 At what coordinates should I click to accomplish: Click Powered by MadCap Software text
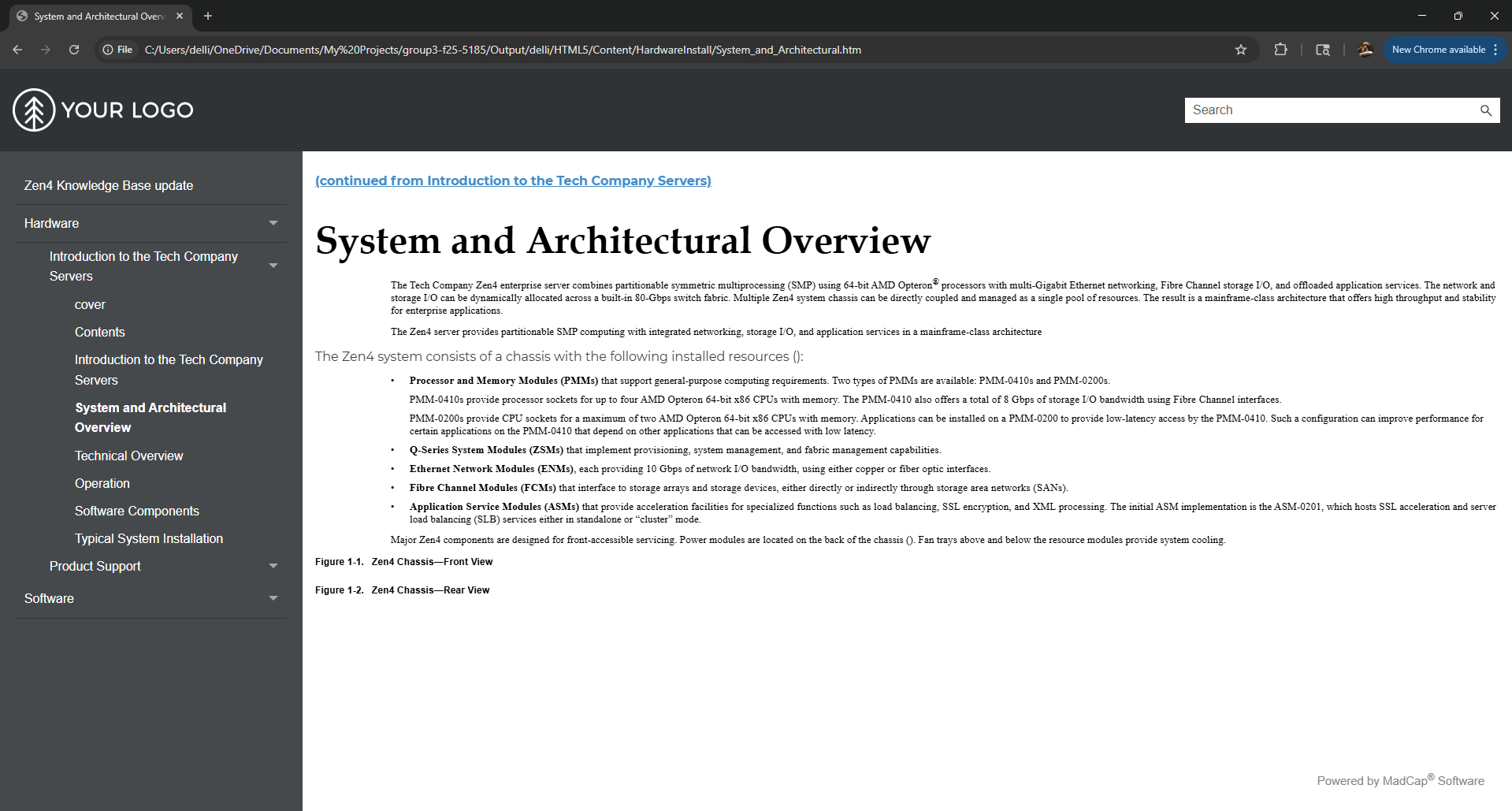(1401, 780)
